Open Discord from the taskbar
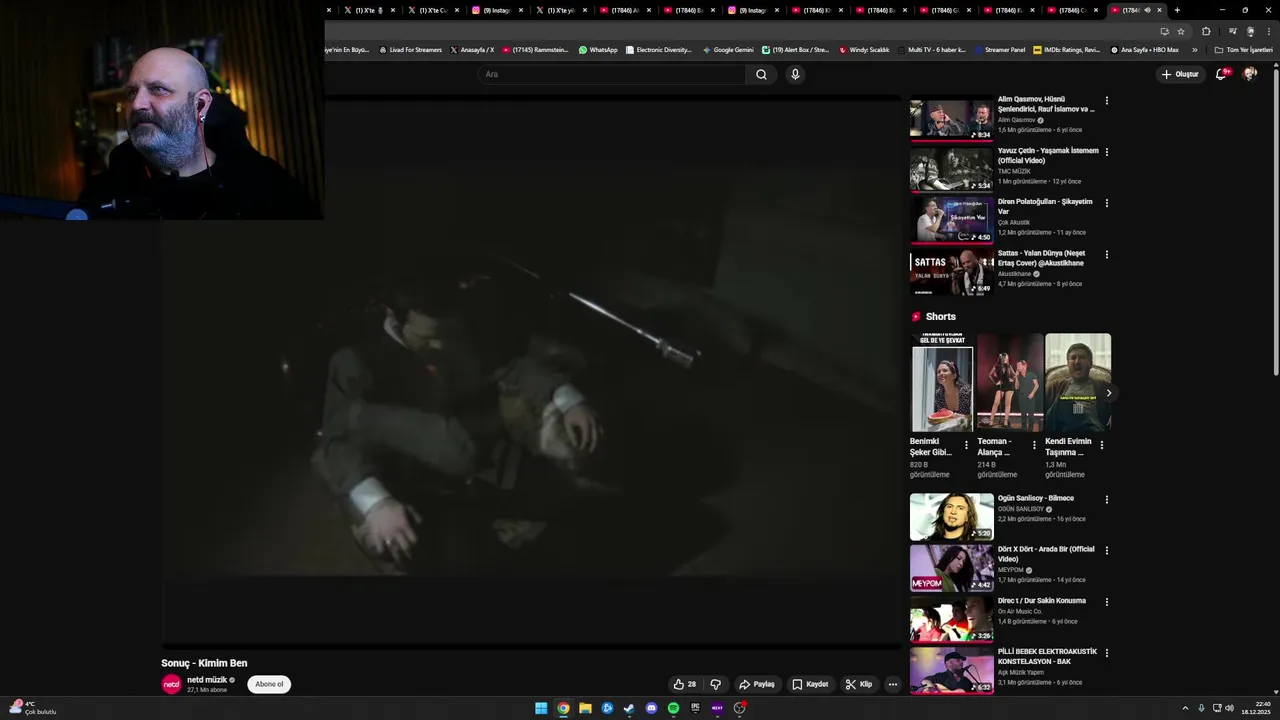1280x720 pixels. tap(651, 708)
